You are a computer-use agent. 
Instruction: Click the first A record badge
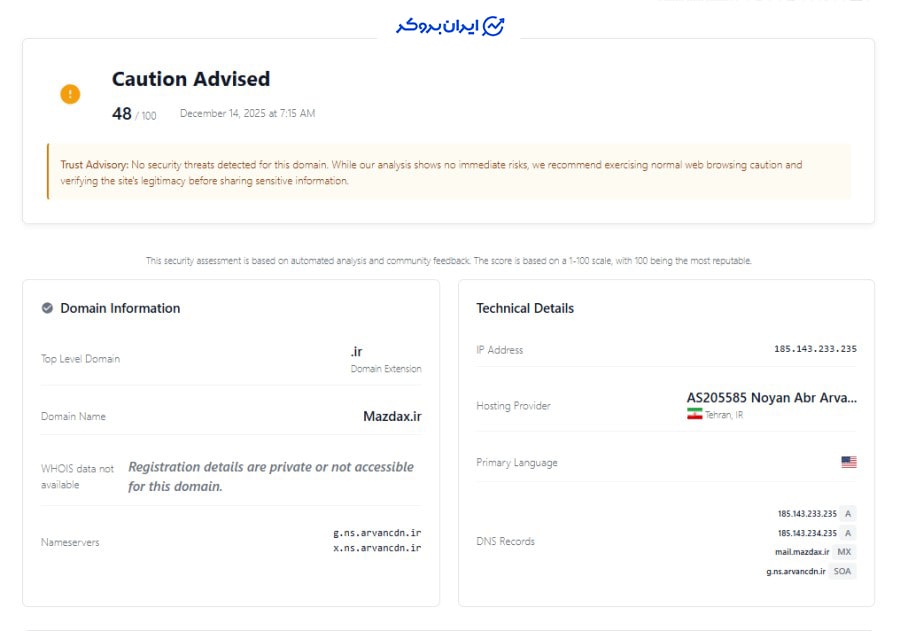point(848,513)
